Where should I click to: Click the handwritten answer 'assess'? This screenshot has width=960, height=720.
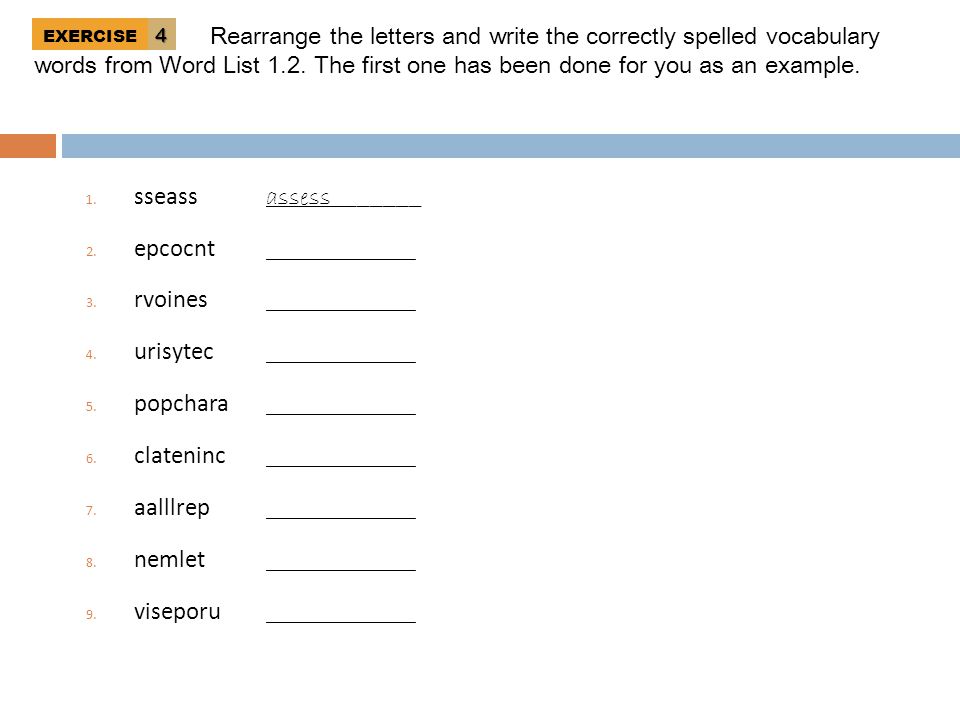(298, 197)
